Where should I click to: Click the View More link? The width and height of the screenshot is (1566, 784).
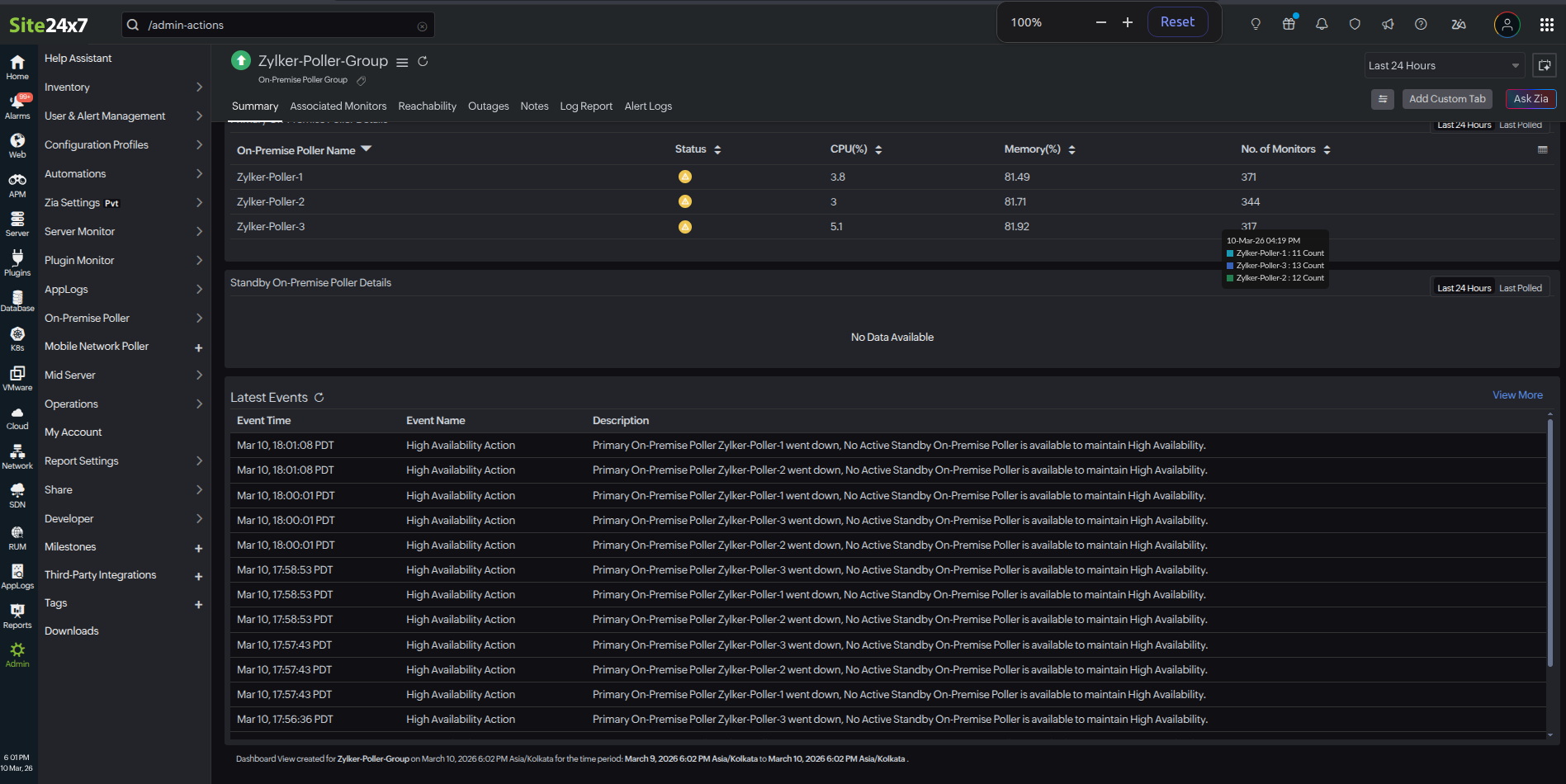(1516, 395)
